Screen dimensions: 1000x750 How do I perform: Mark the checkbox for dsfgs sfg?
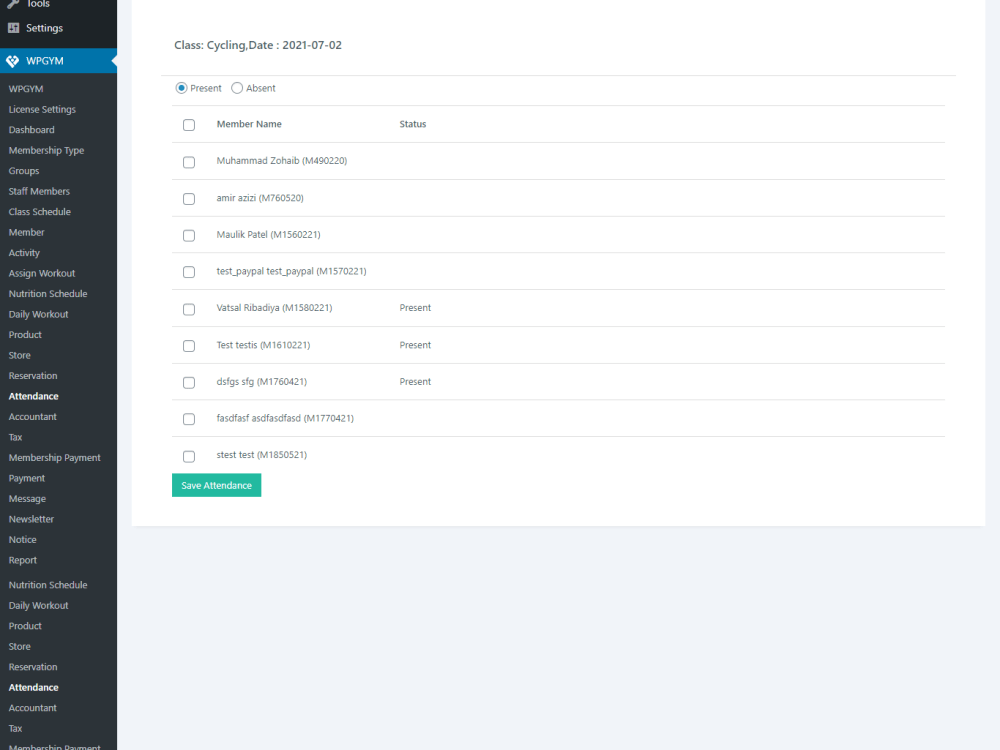click(189, 382)
